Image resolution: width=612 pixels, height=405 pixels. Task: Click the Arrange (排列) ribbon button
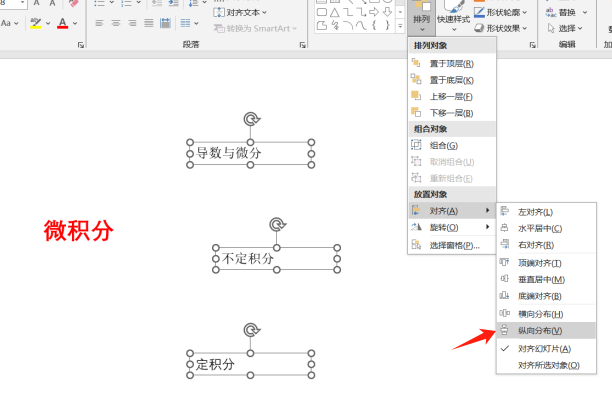pyautogui.click(x=422, y=16)
